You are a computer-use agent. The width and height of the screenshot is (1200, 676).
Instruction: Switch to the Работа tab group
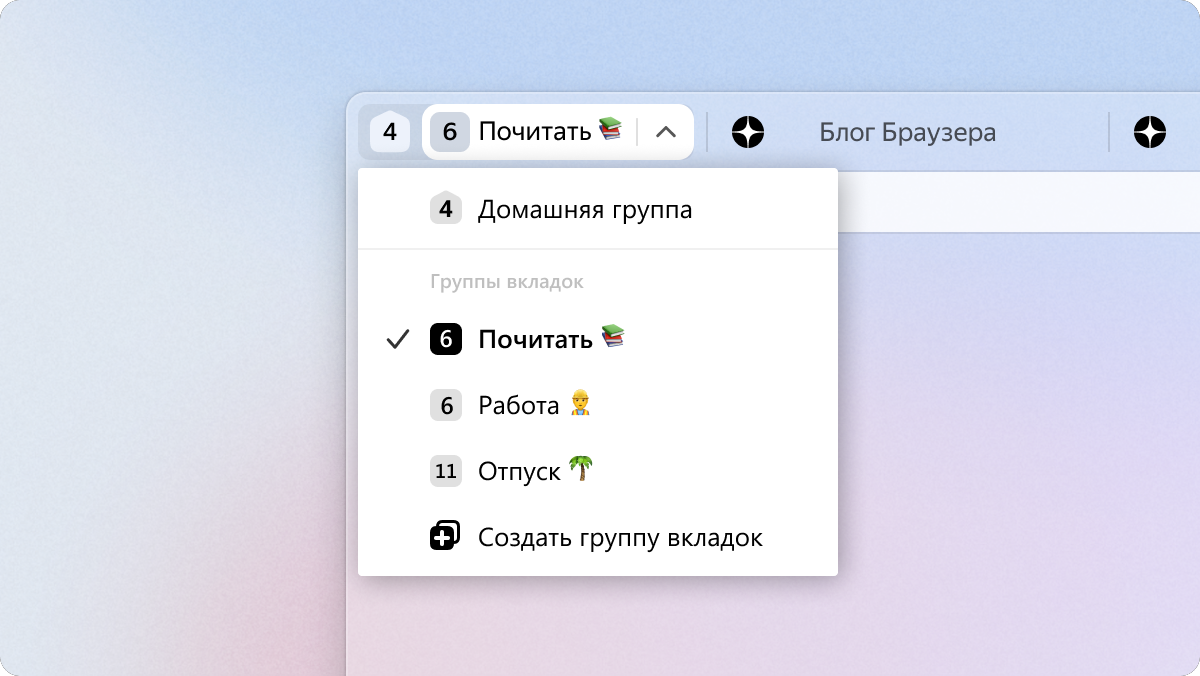(x=598, y=405)
